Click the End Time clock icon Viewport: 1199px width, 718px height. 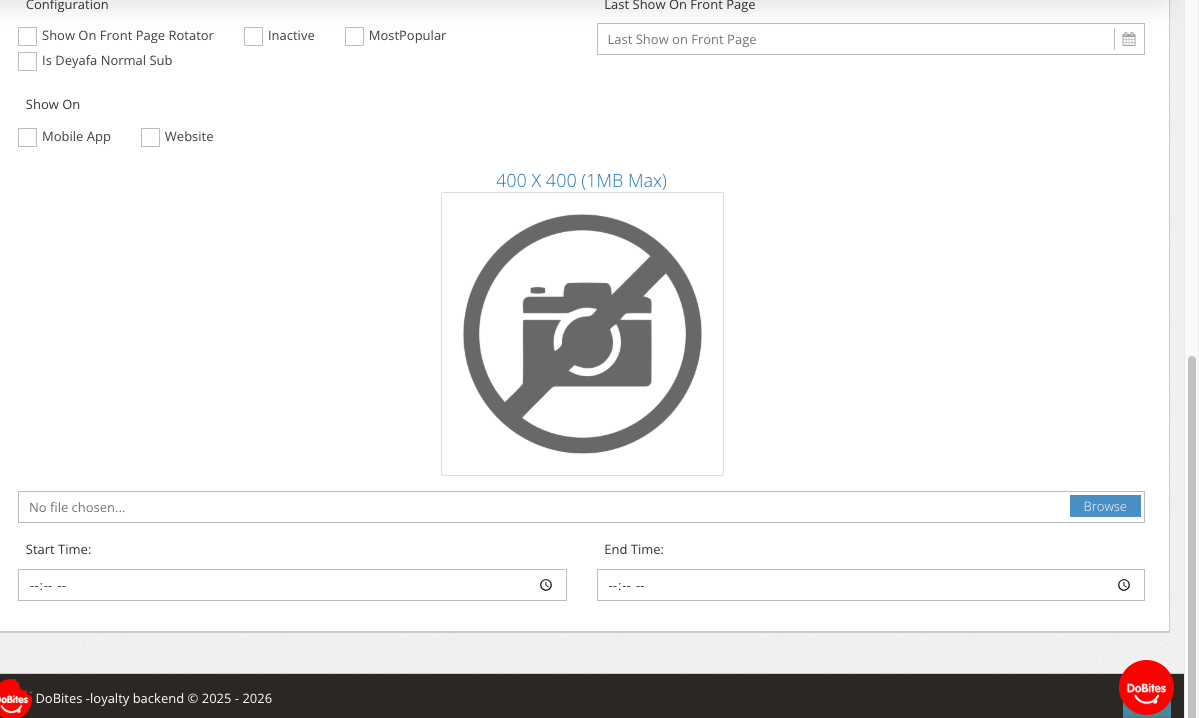pyautogui.click(x=1124, y=585)
